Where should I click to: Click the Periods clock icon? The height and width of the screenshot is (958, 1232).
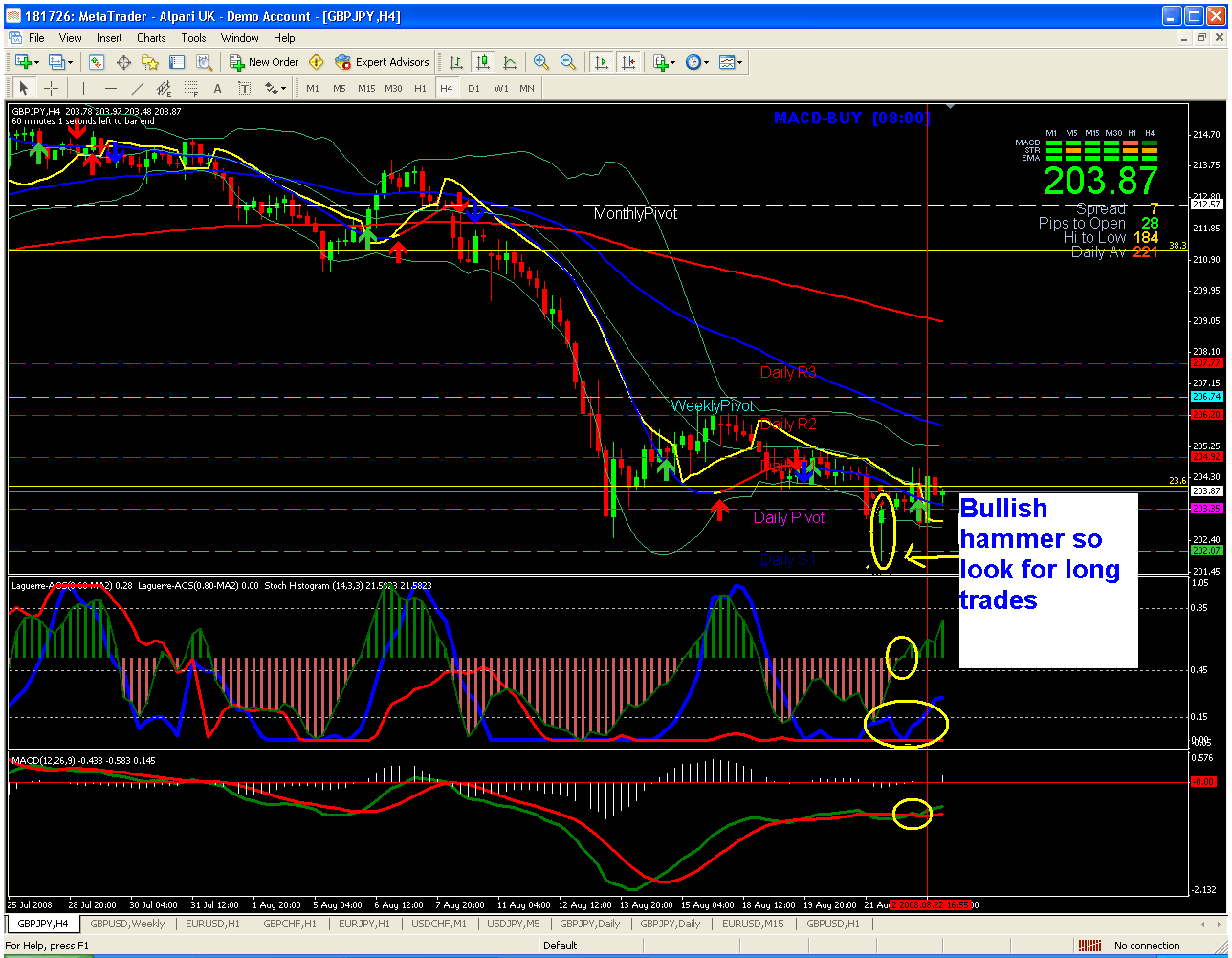point(693,62)
